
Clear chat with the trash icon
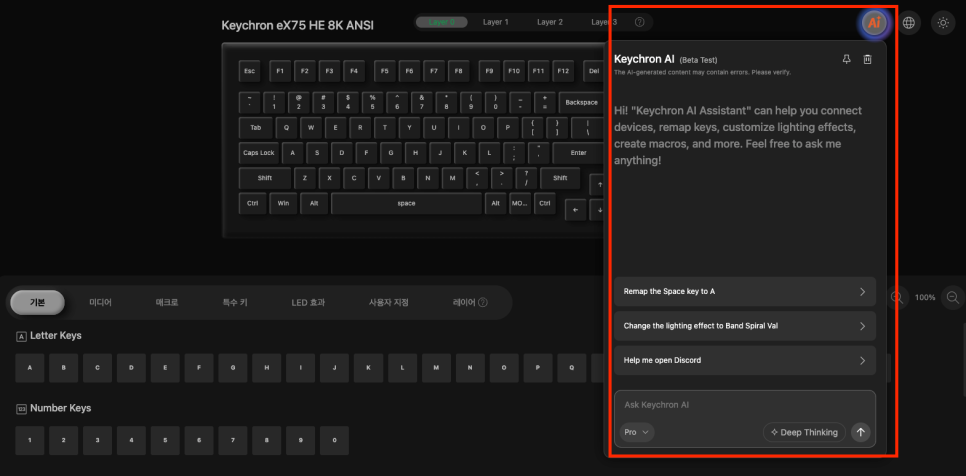coord(867,59)
